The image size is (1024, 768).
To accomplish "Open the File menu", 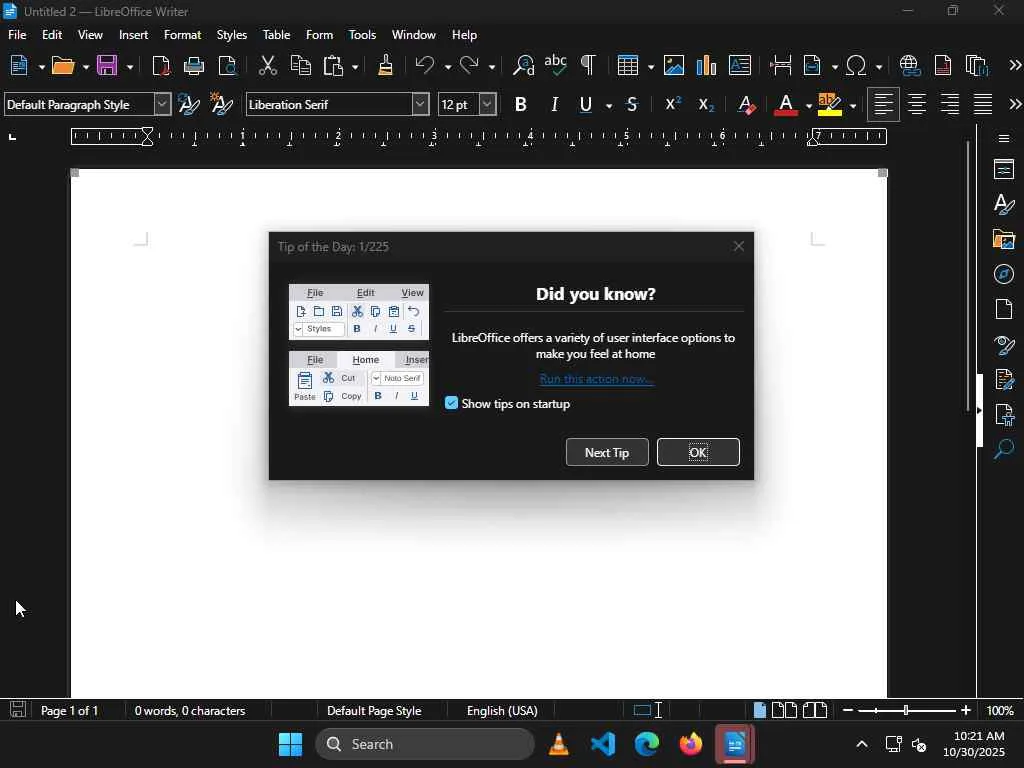I will 17,35.
